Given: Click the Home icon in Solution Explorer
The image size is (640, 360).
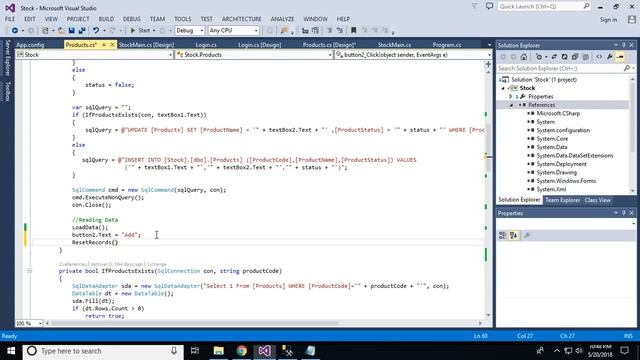Looking at the screenshot, I should tap(524, 57).
